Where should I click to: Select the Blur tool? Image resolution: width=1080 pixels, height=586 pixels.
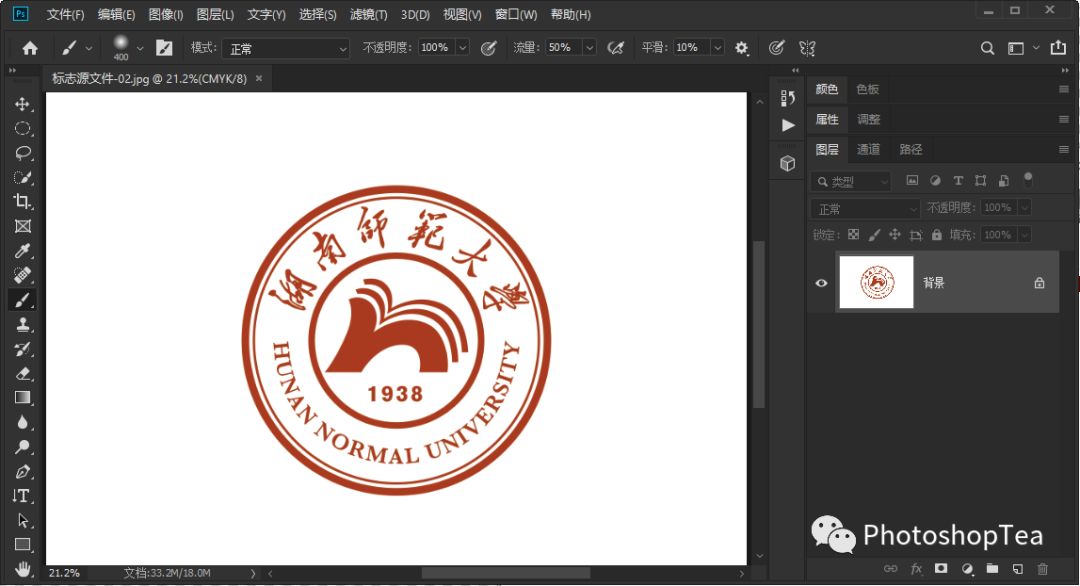coord(22,423)
